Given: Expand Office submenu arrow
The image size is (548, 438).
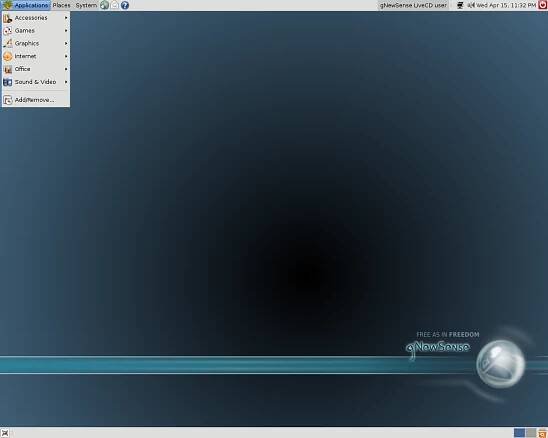Looking at the screenshot, I should 66,69.
